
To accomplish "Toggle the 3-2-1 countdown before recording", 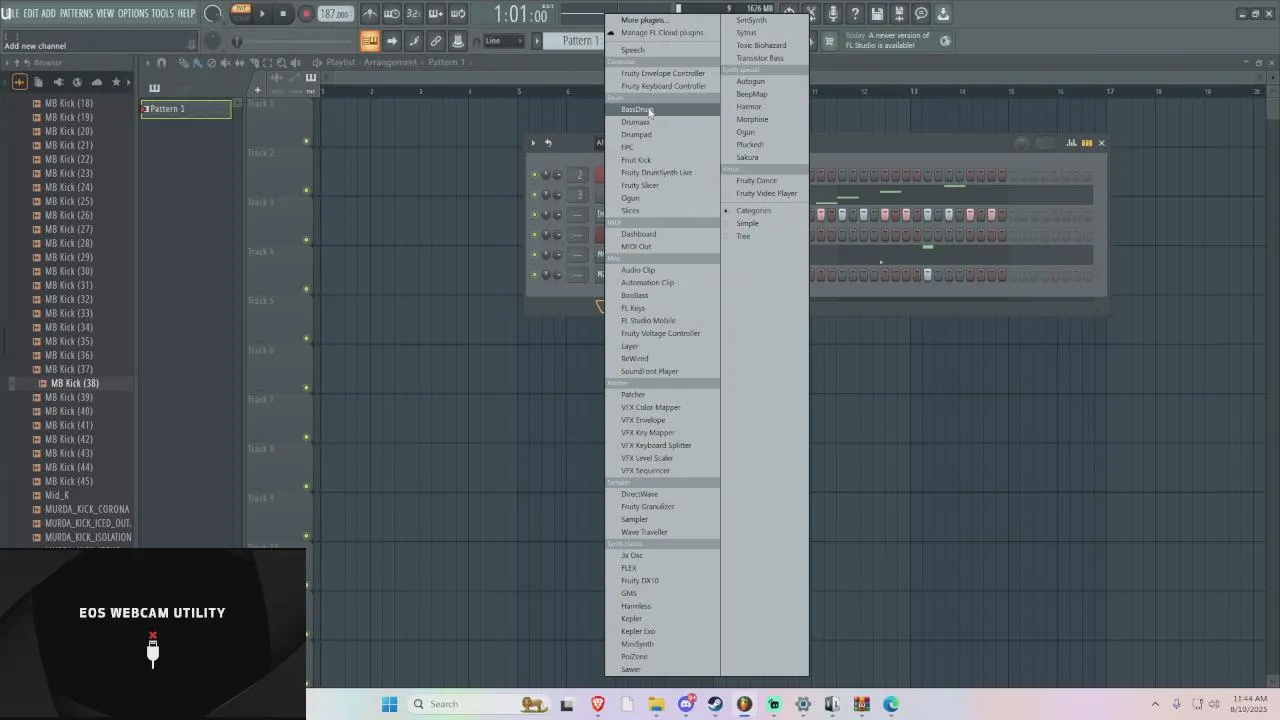I will click(x=414, y=14).
